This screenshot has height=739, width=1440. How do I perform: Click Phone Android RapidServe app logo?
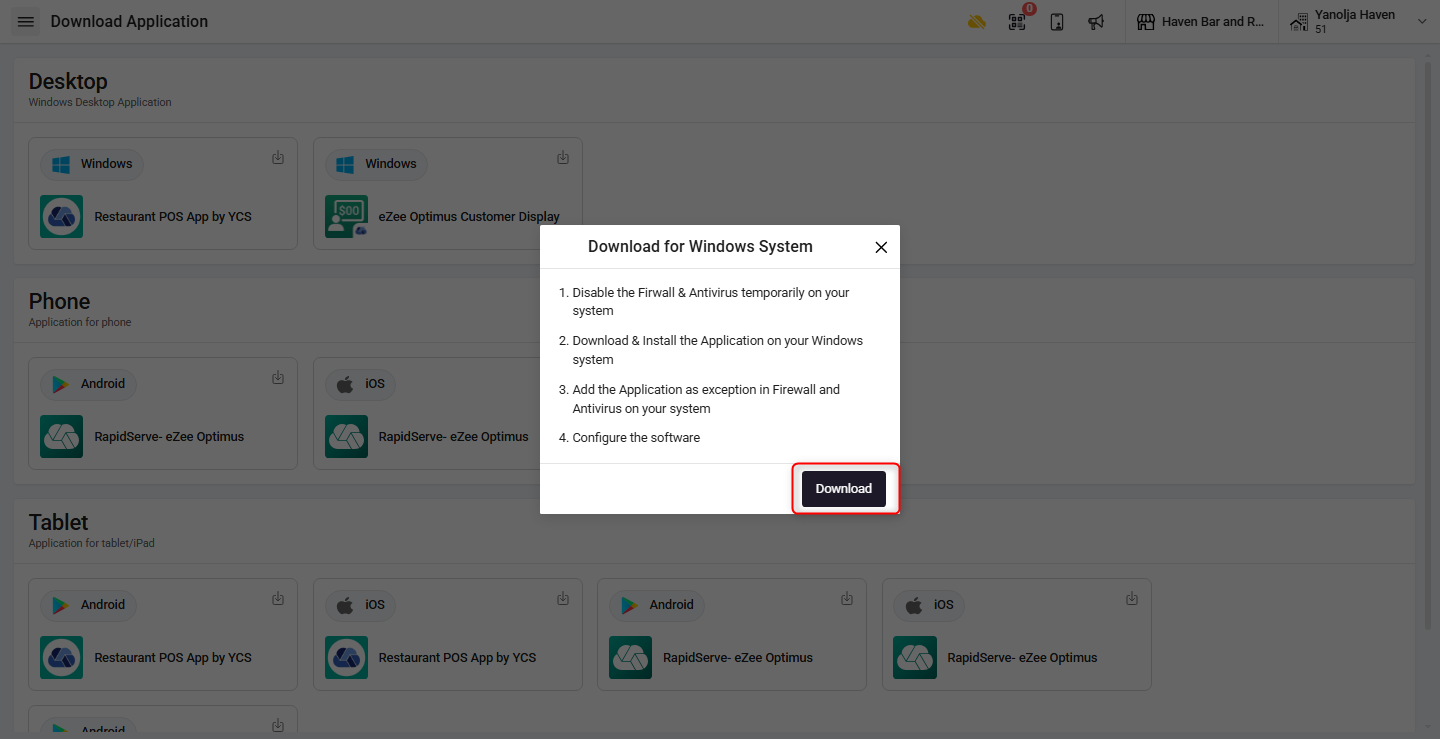[61, 437]
